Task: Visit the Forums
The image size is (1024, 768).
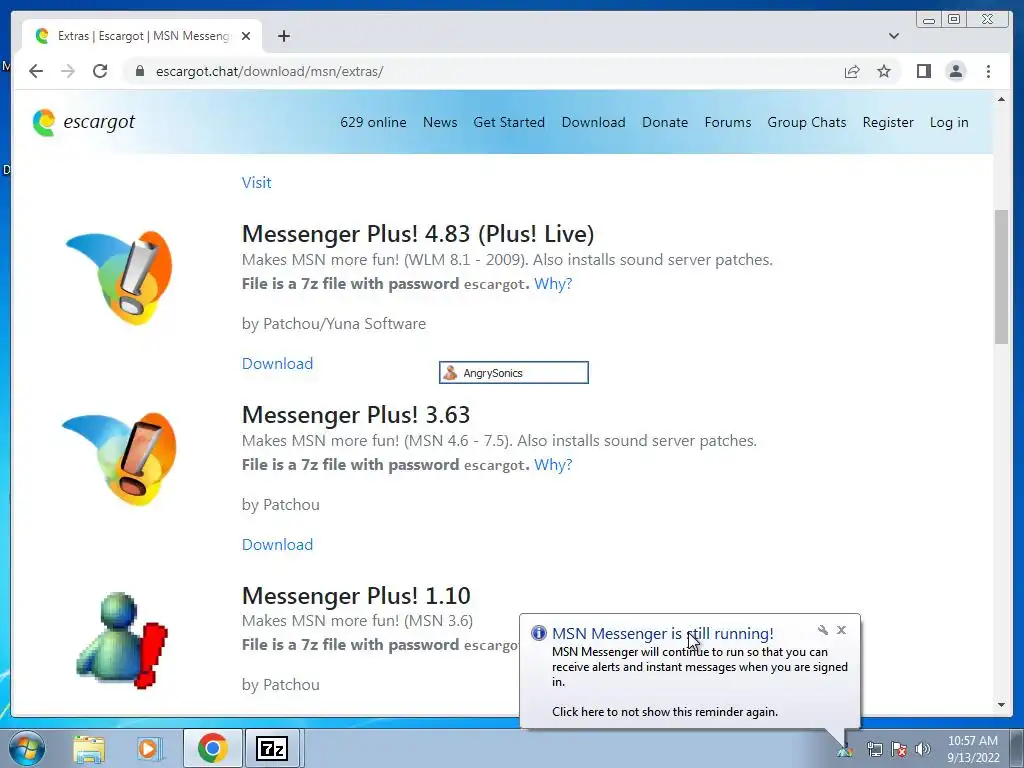Action: coord(728,122)
